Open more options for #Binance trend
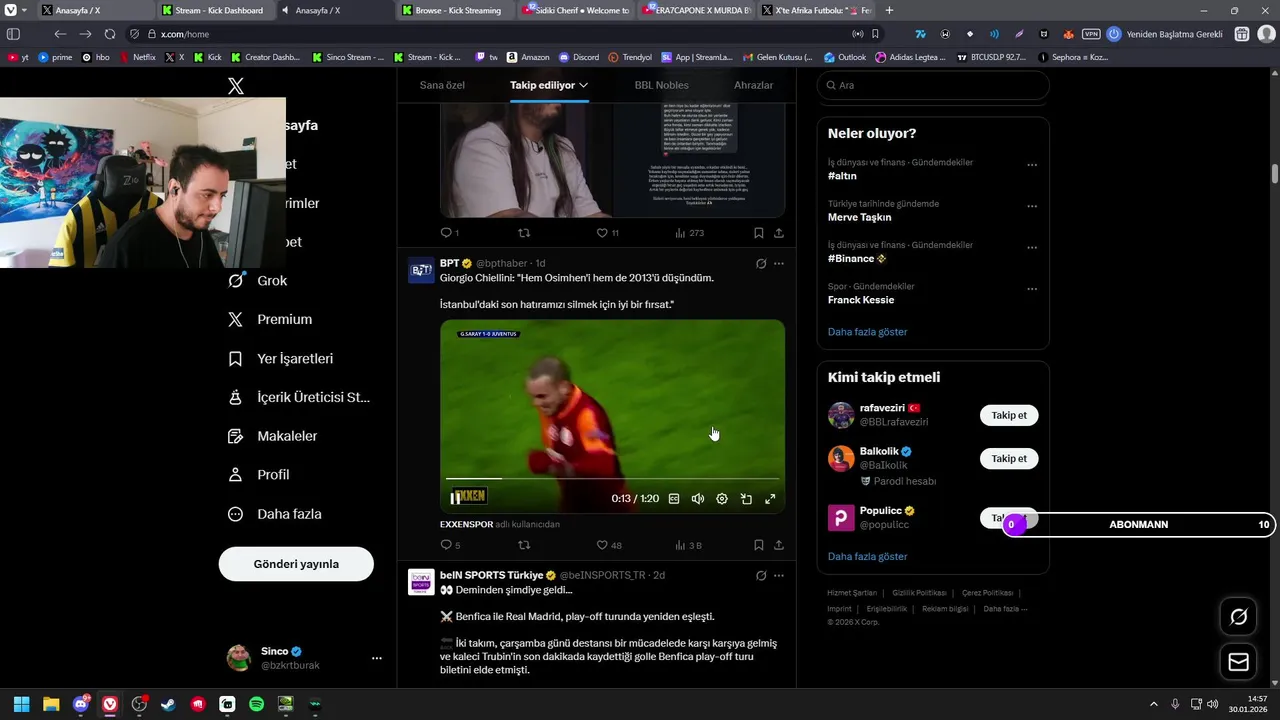Image resolution: width=1280 pixels, height=720 pixels. (1032, 248)
